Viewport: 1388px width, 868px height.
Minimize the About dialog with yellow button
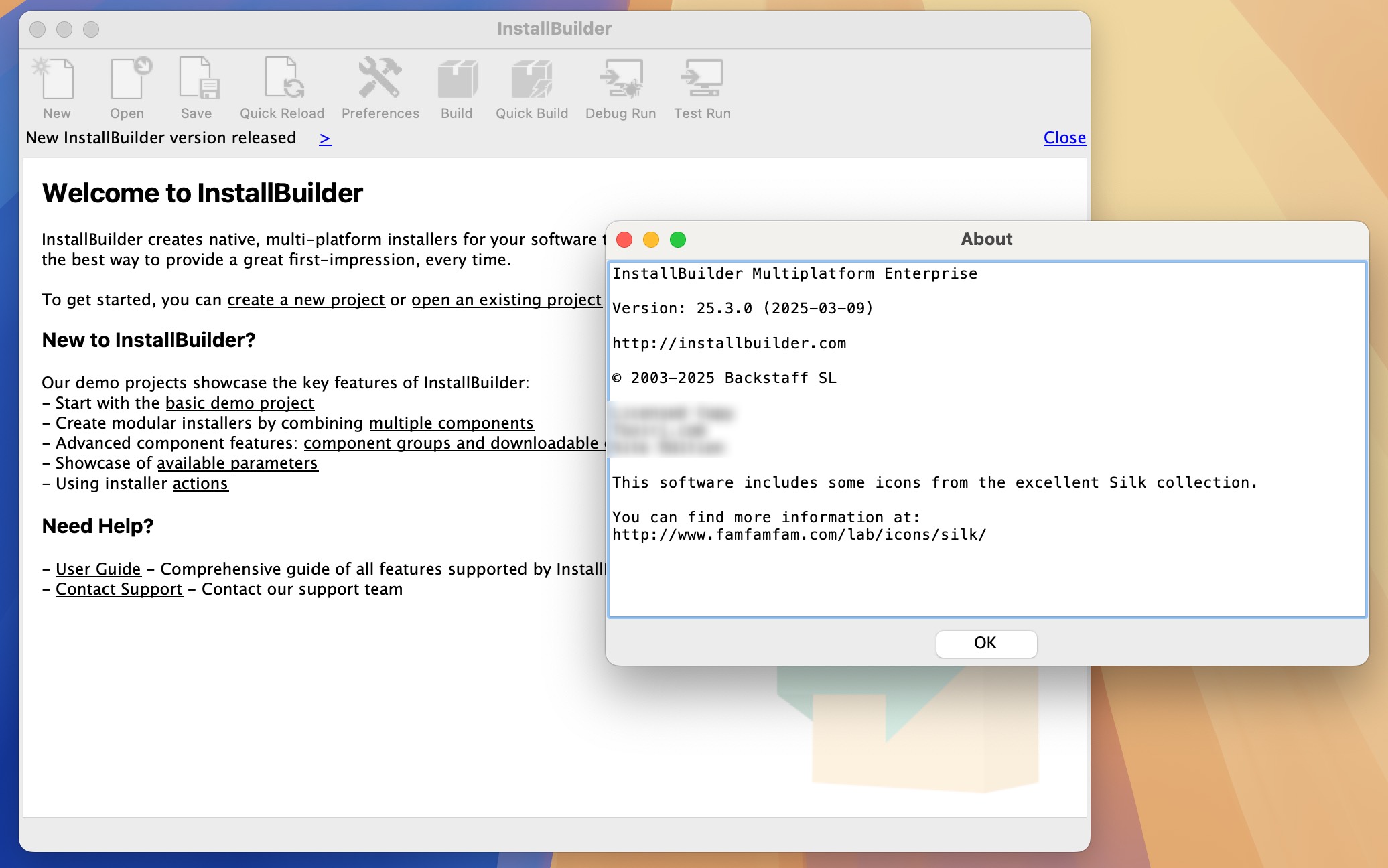[x=651, y=240]
